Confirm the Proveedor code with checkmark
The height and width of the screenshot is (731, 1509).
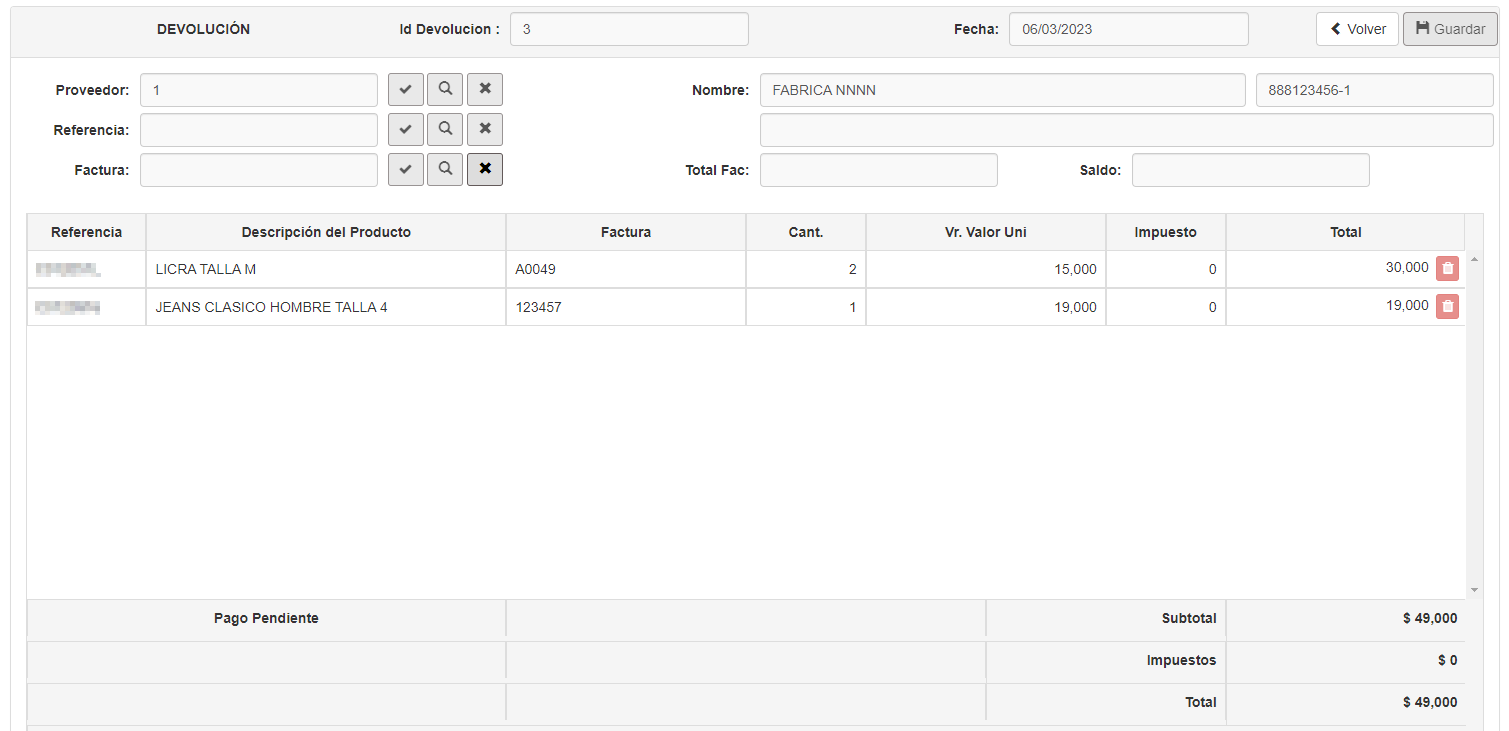click(405, 90)
